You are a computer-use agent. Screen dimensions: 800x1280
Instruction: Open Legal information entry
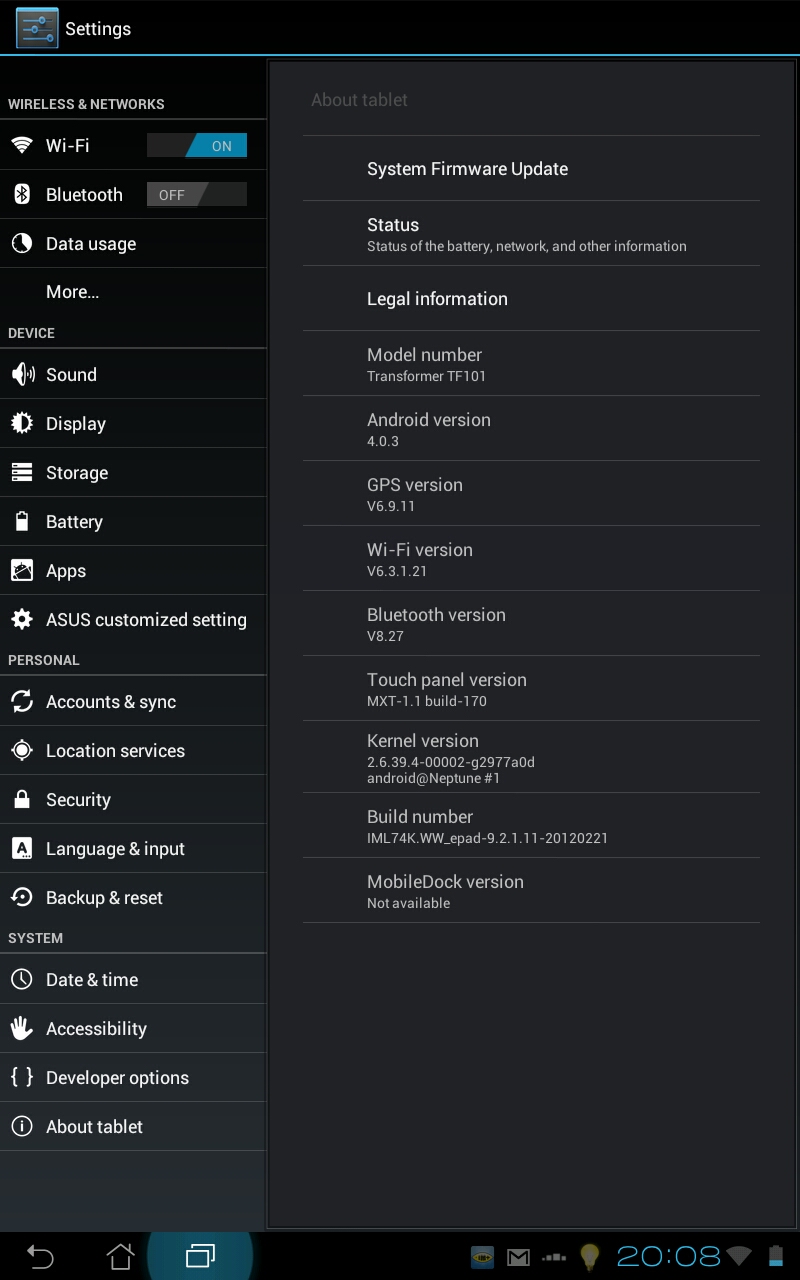pos(531,298)
